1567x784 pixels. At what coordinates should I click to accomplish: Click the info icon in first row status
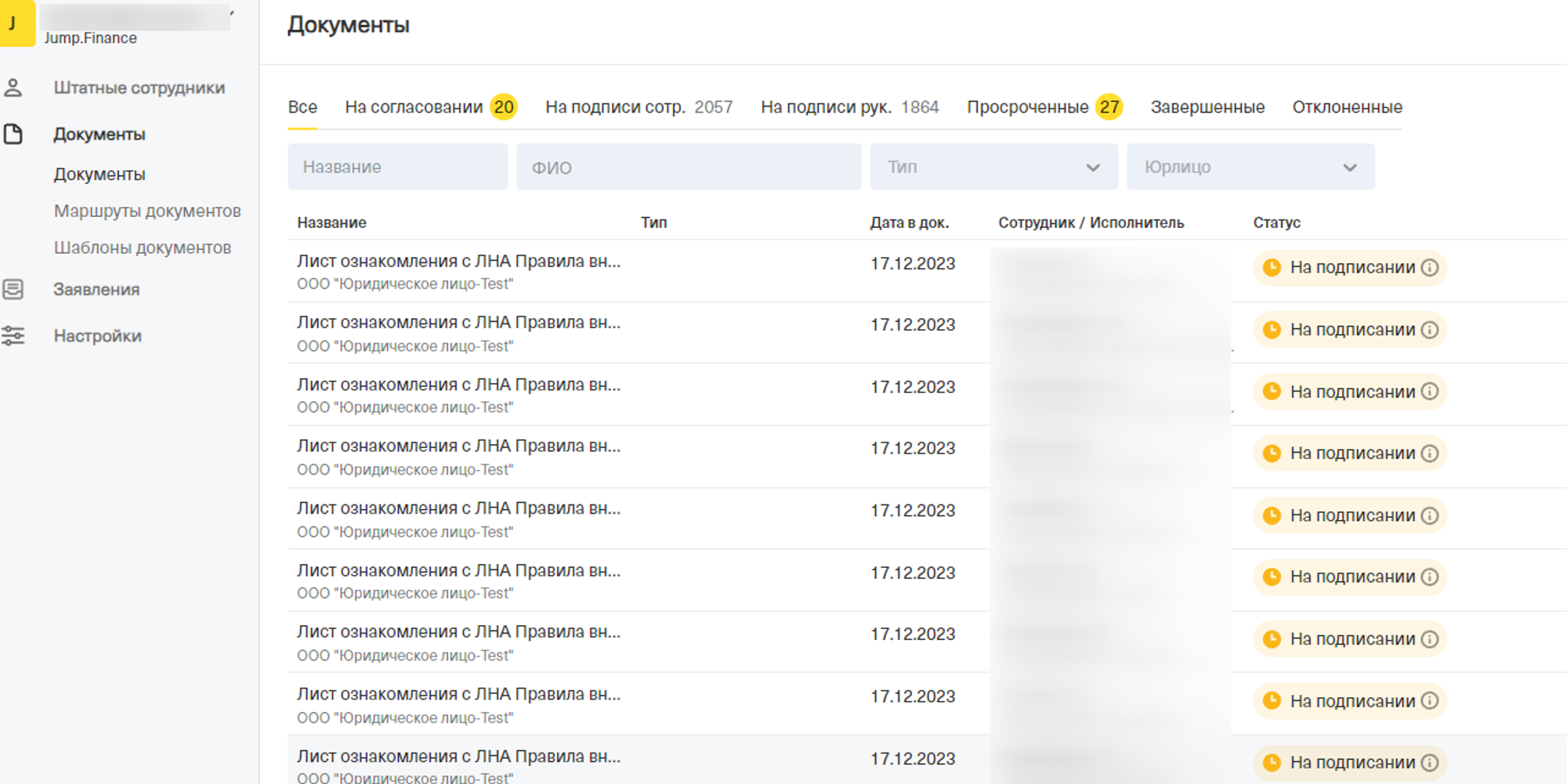[x=1430, y=268]
